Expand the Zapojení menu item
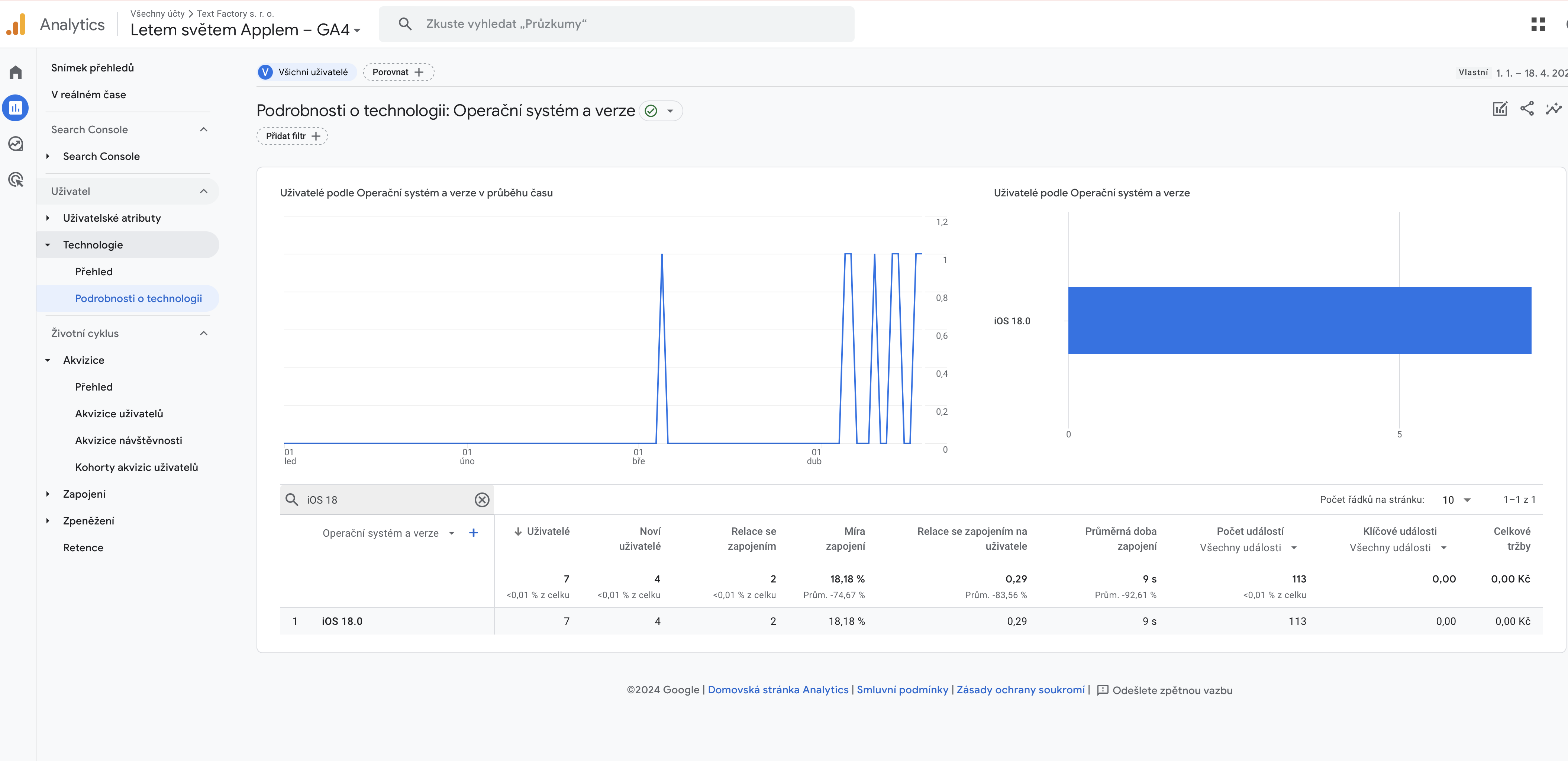1568x761 pixels. coord(84,494)
